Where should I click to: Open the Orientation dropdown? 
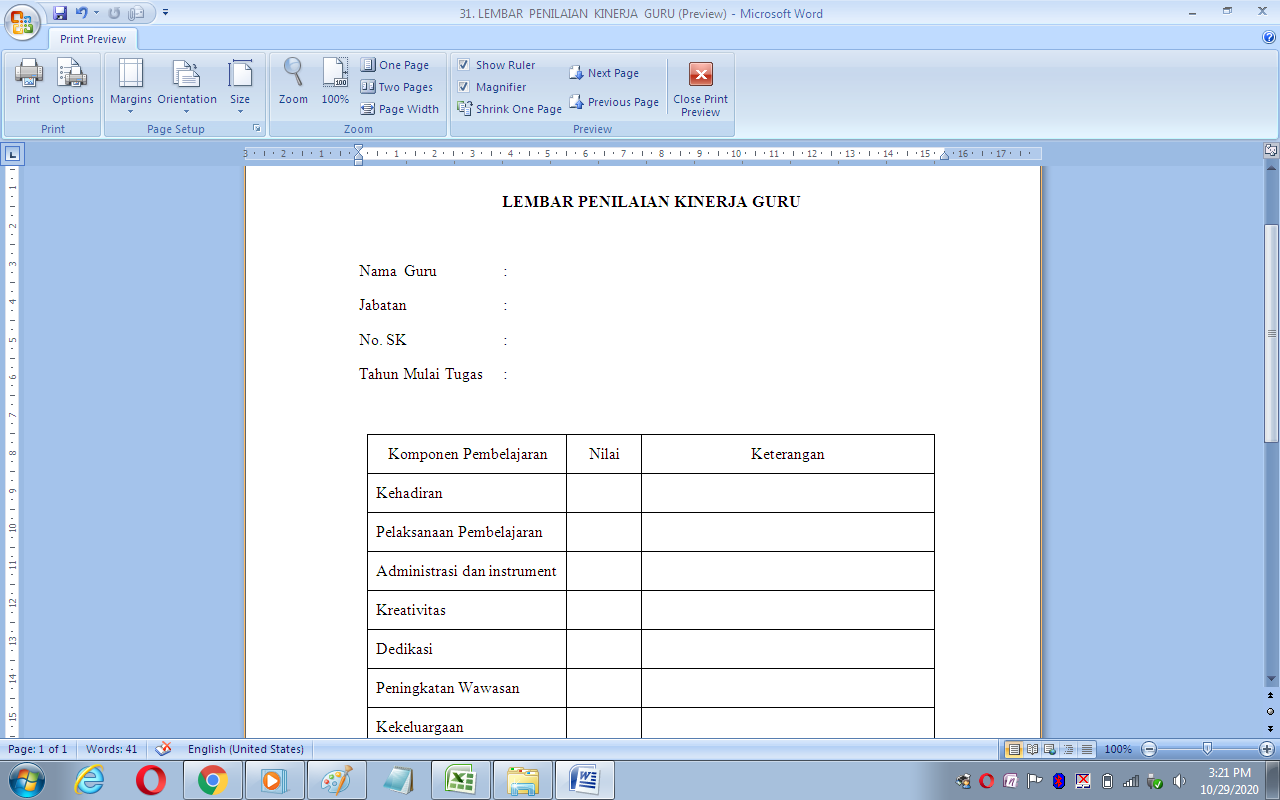187,84
